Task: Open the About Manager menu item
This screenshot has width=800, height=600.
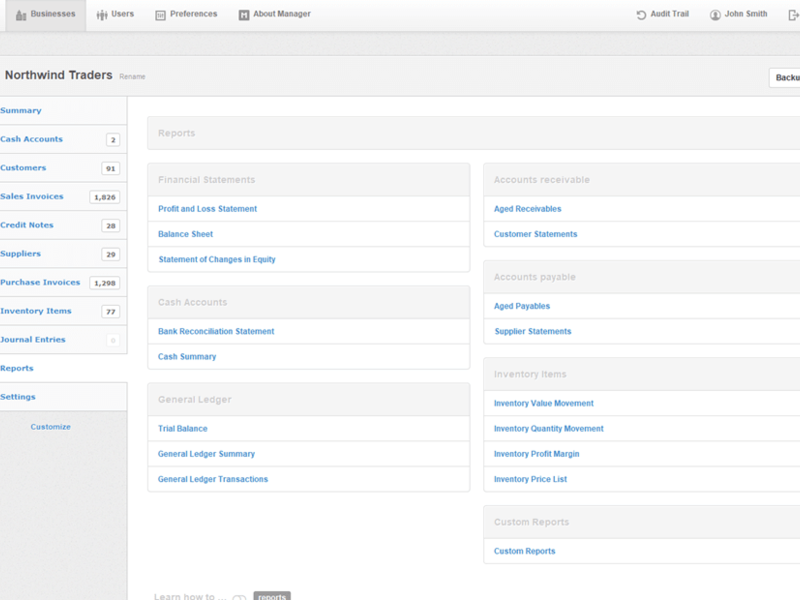Action: (273, 13)
